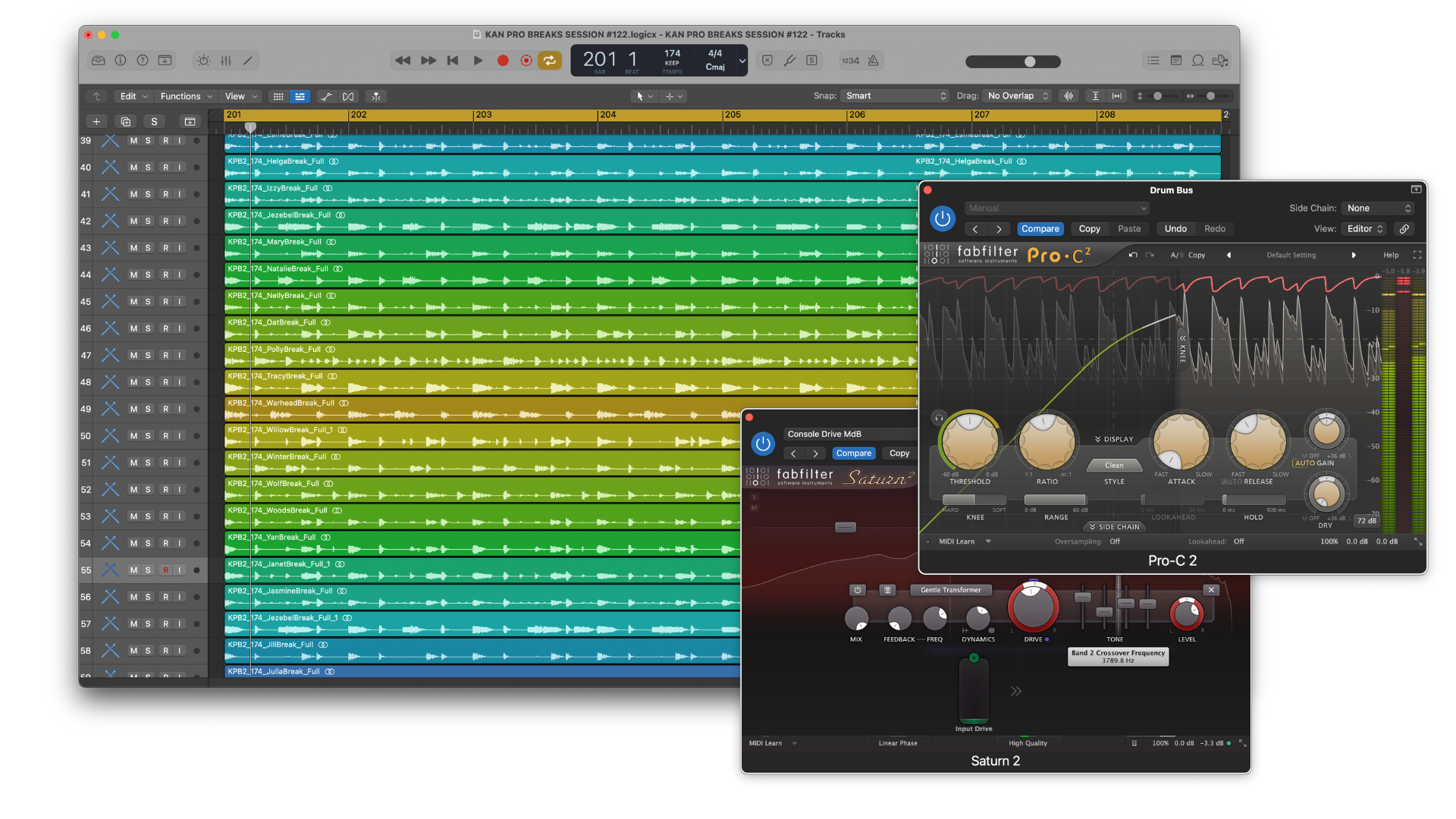Image resolution: width=1456 pixels, height=819 pixels.
Task: Click the Play transport button
Action: [478, 61]
